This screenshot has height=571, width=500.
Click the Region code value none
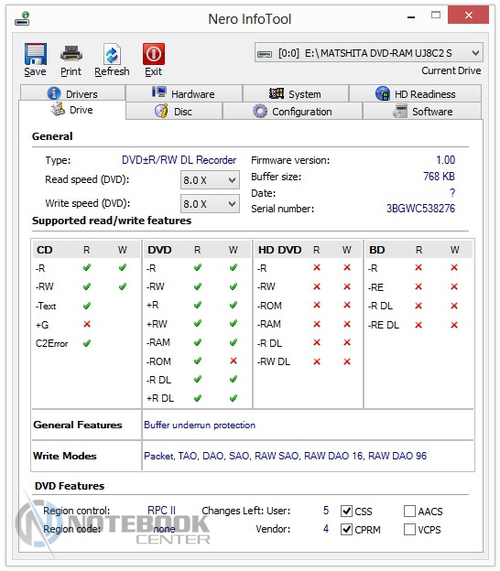click(164, 529)
